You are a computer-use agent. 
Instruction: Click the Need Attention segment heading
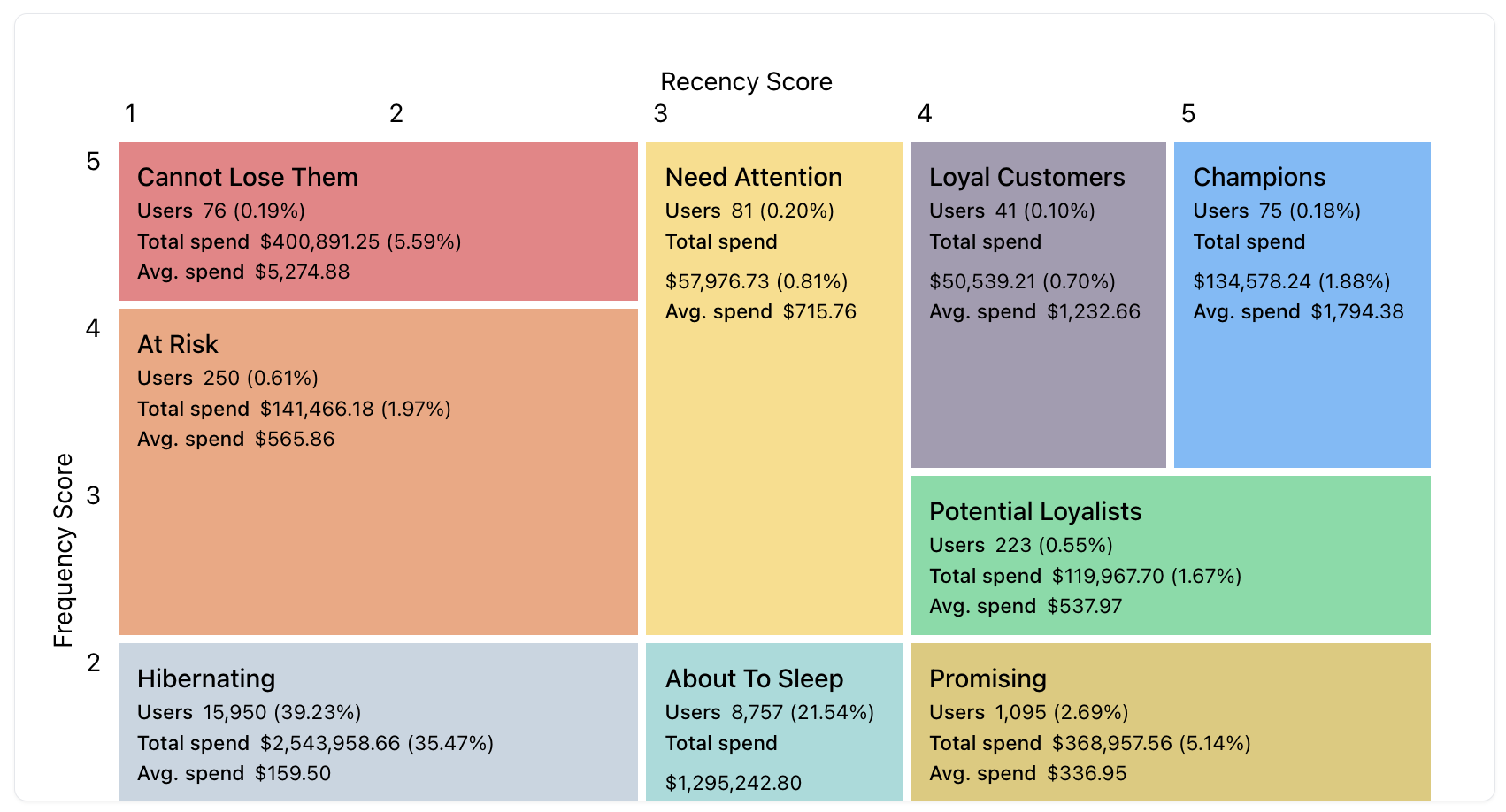point(753,178)
